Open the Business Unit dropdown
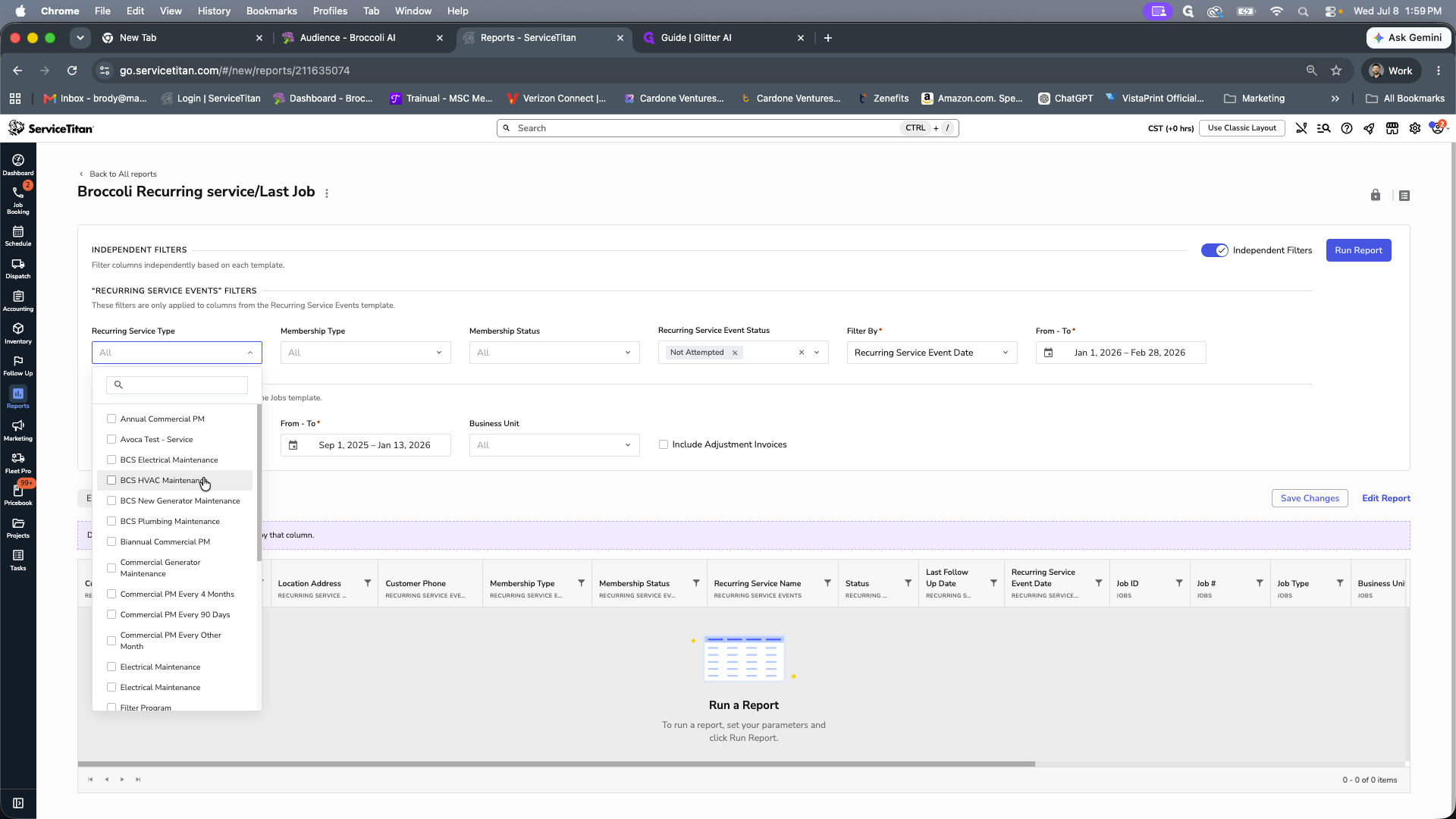The image size is (1456, 819). pyautogui.click(x=554, y=445)
